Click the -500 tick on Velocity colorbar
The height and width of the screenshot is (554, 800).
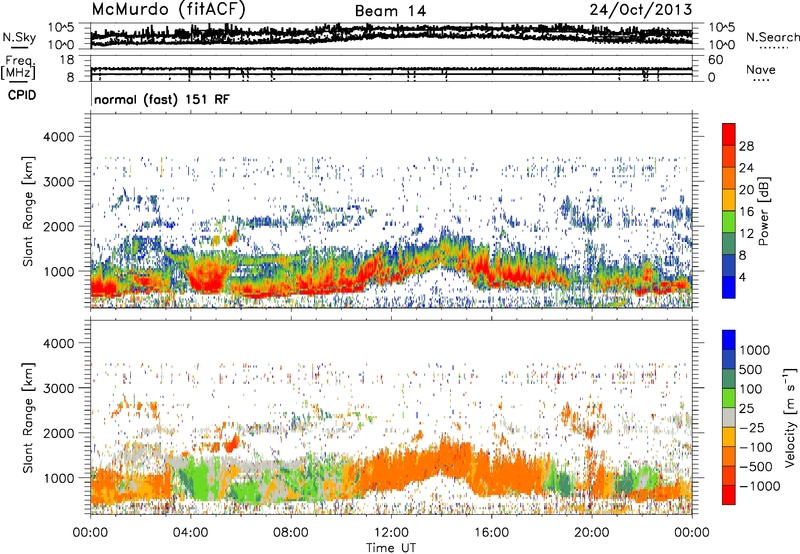[x=756, y=467]
